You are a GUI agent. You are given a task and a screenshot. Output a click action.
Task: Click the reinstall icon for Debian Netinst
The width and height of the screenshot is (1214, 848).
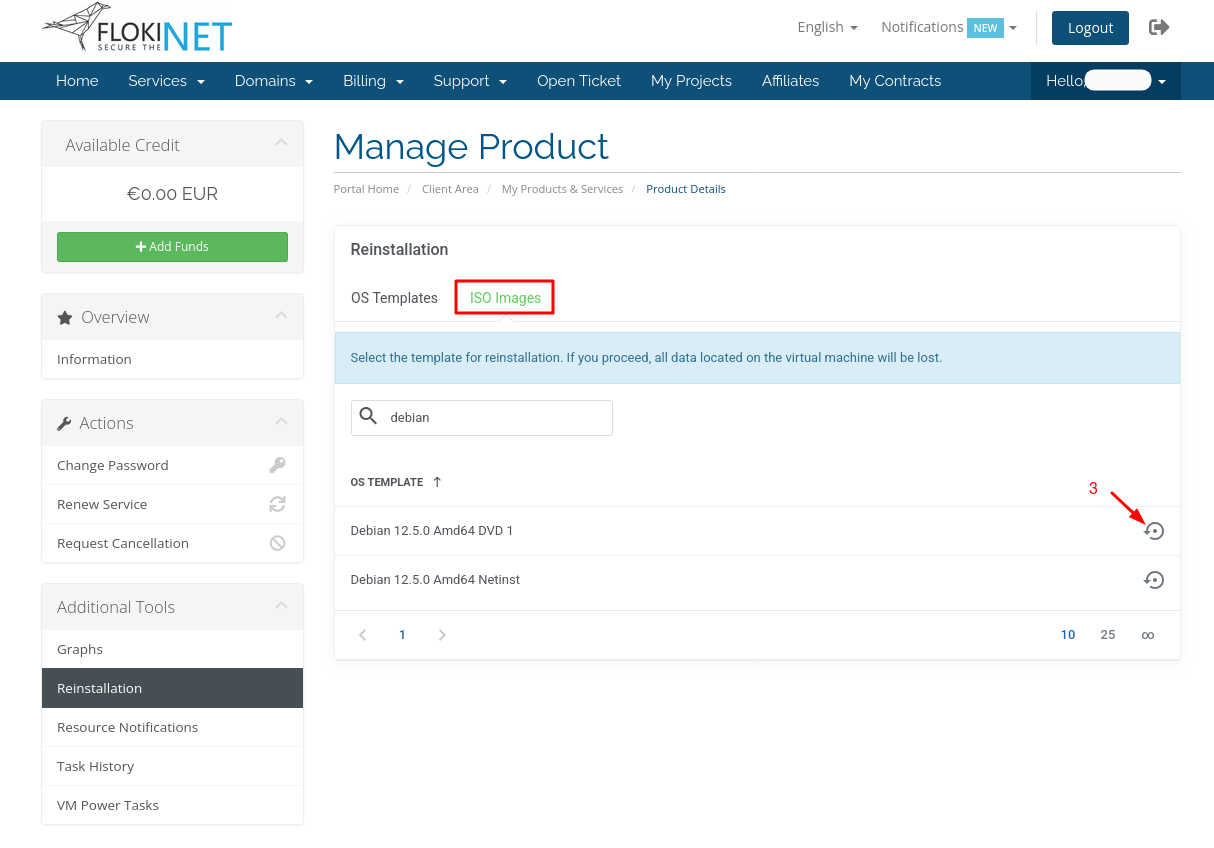[x=1154, y=580]
